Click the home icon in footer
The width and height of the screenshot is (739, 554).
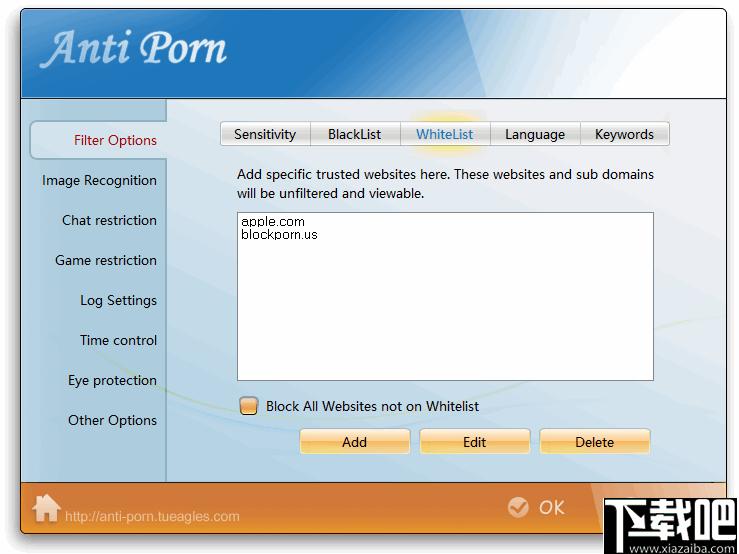pyautogui.click(x=46, y=508)
